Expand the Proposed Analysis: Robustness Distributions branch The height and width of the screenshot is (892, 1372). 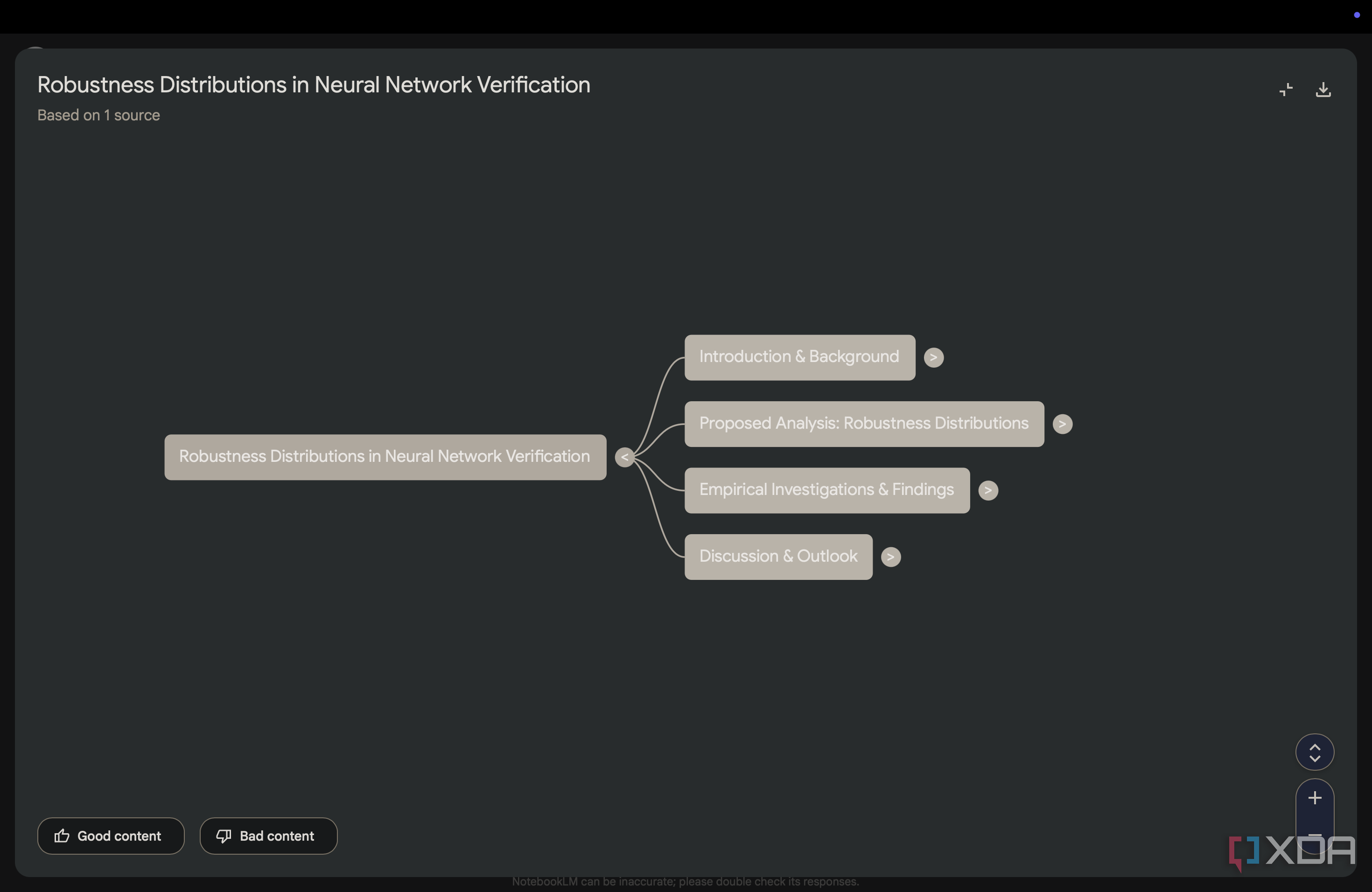pyautogui.click(x=1062, y=424)
